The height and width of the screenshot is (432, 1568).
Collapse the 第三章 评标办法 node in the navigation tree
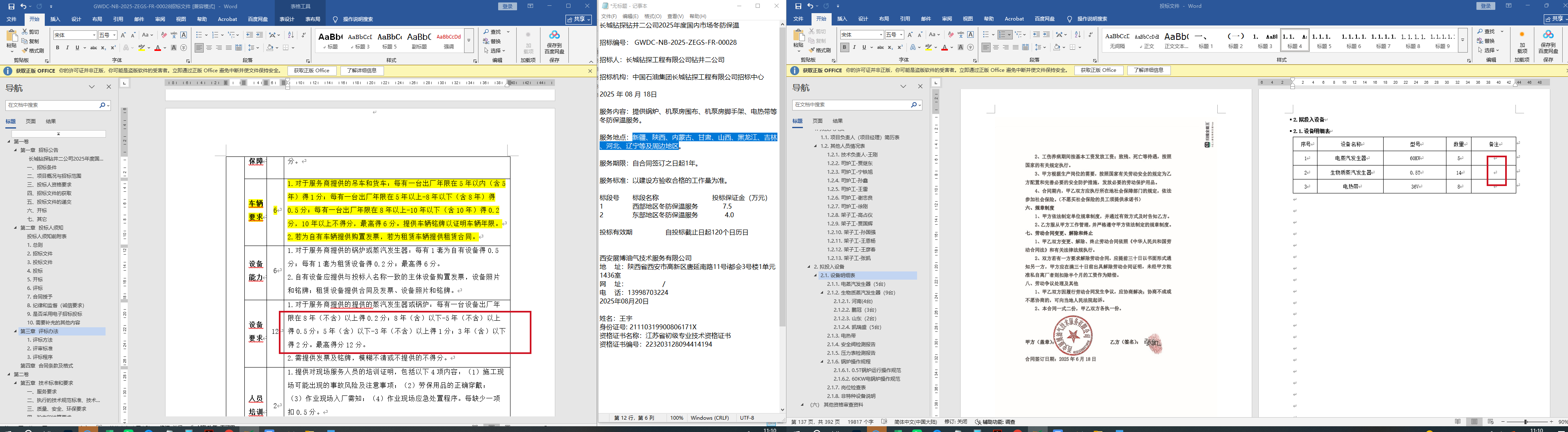tap(16, 332)
